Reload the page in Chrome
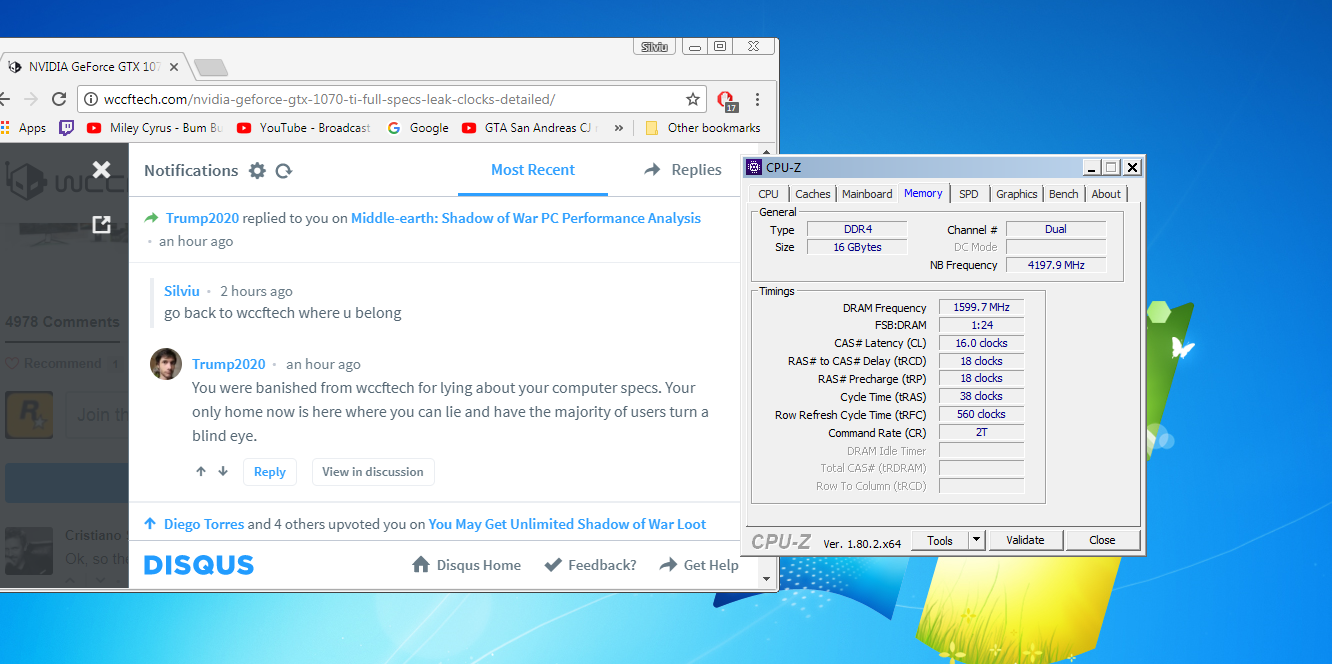 tap(59, 99)
